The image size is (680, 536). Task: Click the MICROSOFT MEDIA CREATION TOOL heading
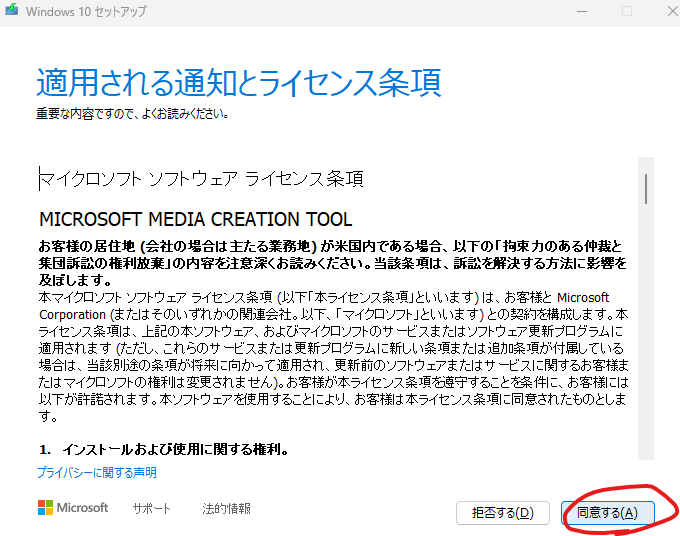tap(196, 219)
